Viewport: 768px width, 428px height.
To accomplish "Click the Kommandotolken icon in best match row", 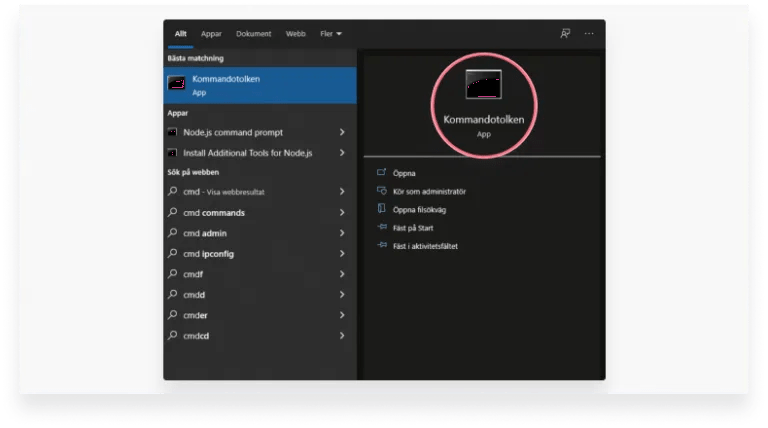I will [x=176, y=83].
